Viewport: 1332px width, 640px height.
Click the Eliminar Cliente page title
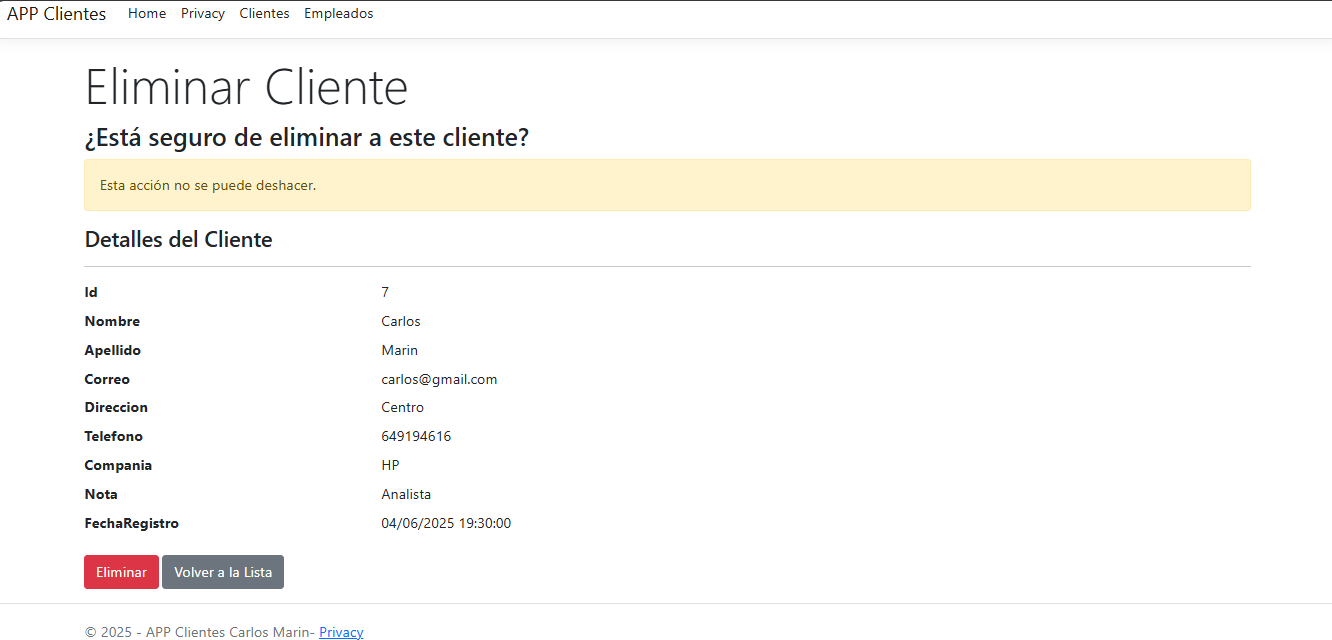click(246, 88)
